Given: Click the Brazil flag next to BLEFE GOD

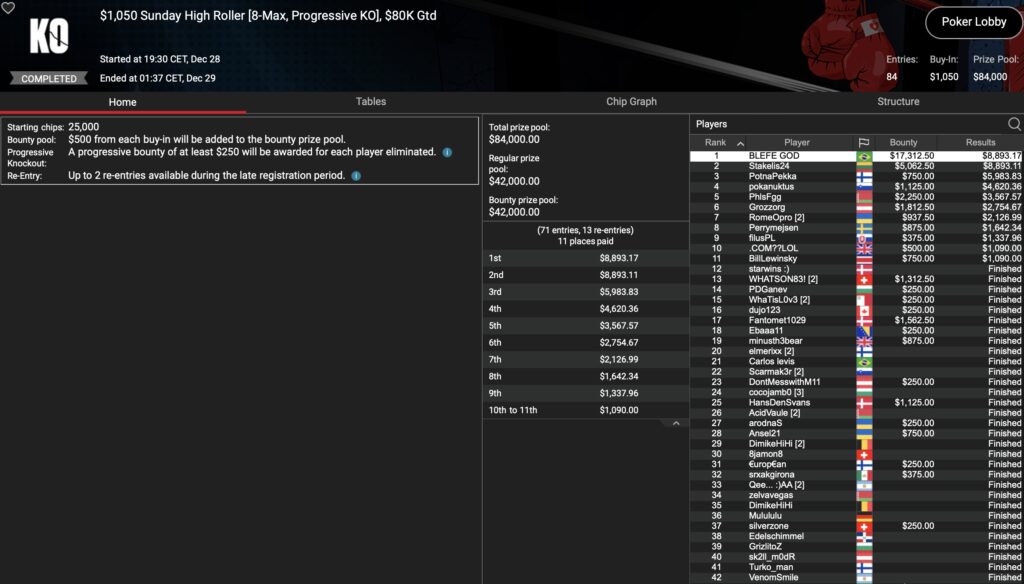Looking at the screenshot, I should tap(864, 156).
